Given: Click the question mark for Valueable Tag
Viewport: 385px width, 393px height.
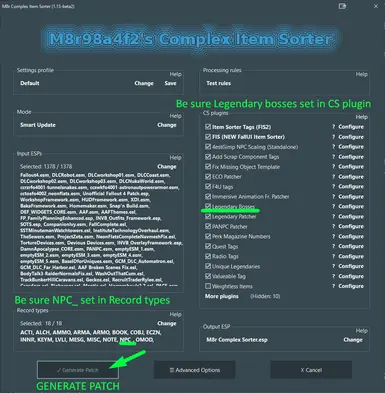Looking at the screenshot, I should [x=333, y=276].
